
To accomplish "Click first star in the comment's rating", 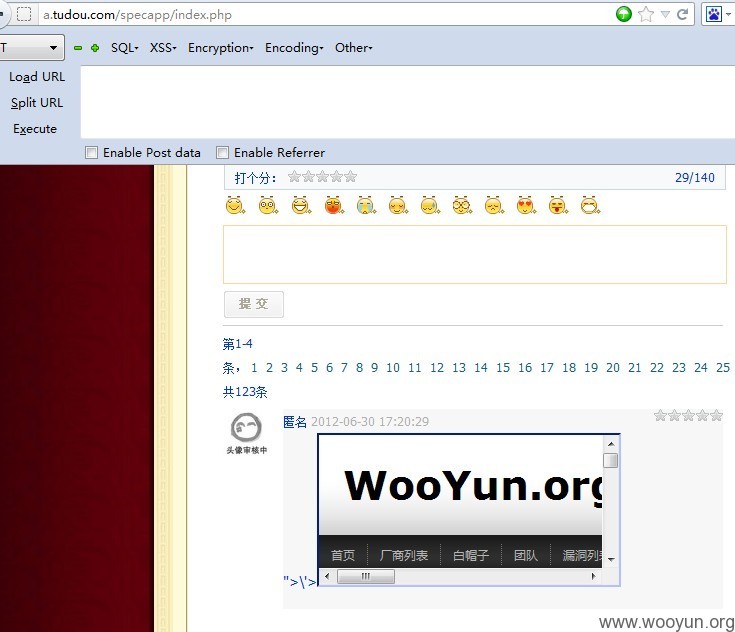I will click(x=660, y=415).
